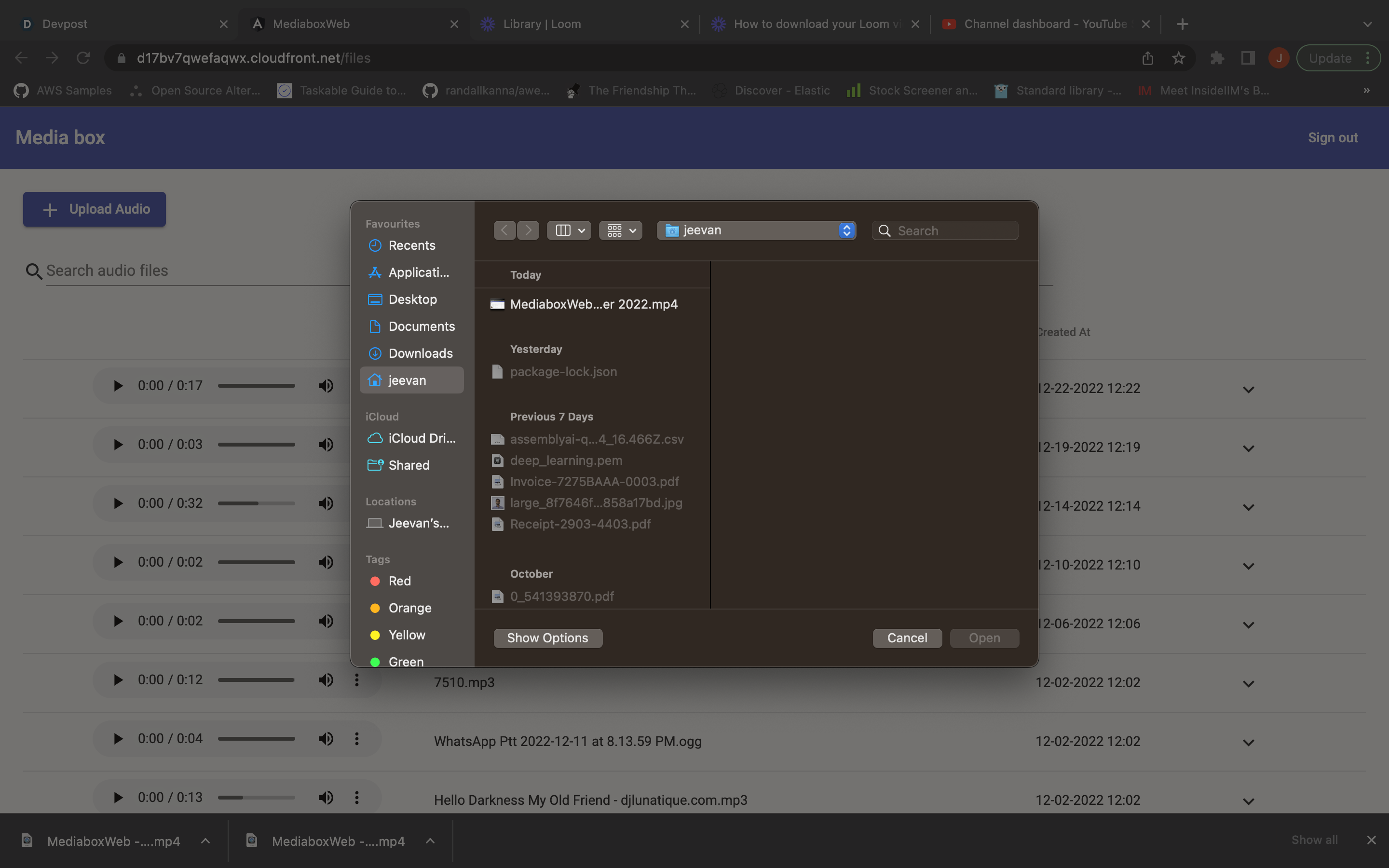Bookmark this page with star icon

1178,58
